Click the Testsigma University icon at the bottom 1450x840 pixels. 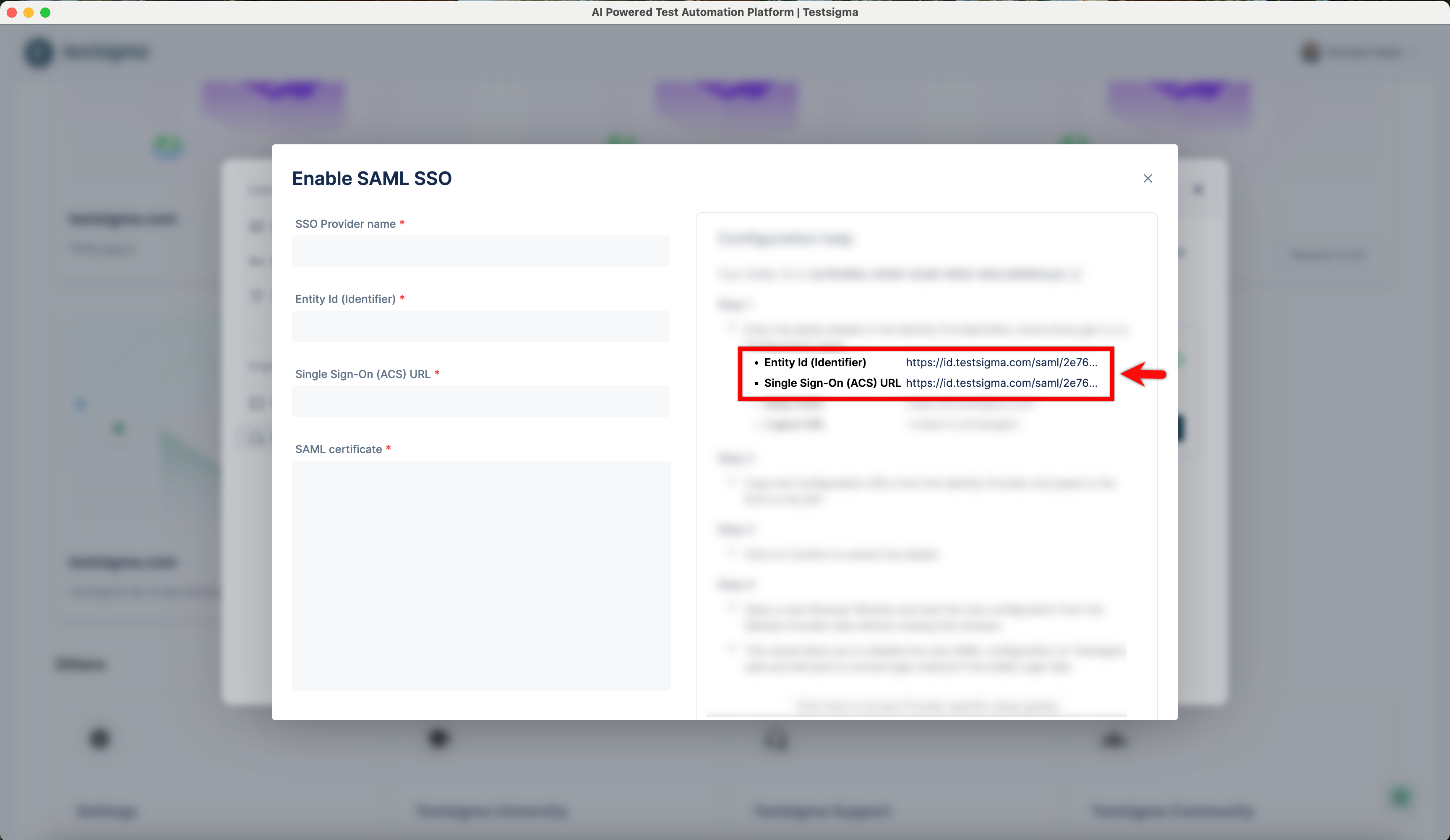click(x=438, y=740)
